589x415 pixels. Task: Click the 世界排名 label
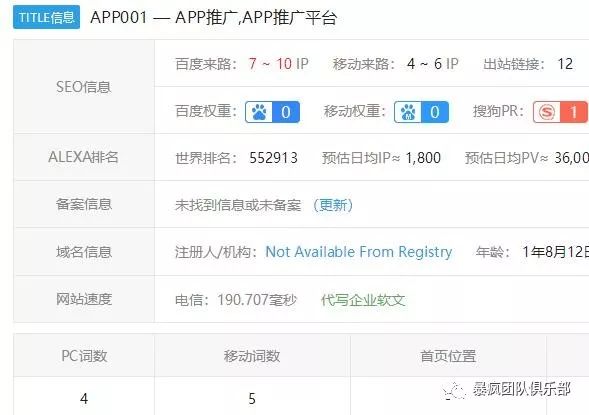pos(206,158)
